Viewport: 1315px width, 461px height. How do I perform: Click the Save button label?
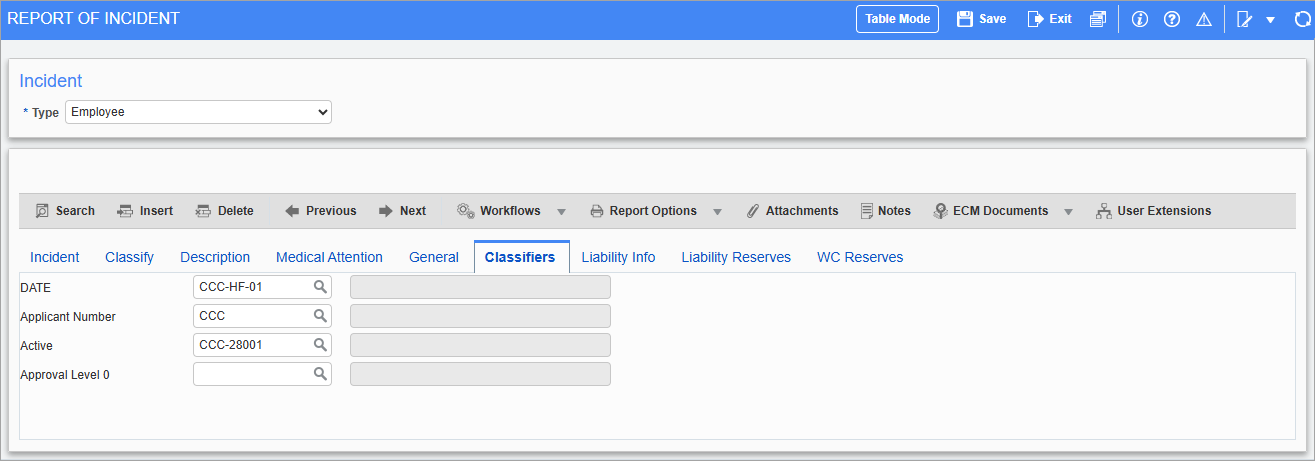(992, 19)
